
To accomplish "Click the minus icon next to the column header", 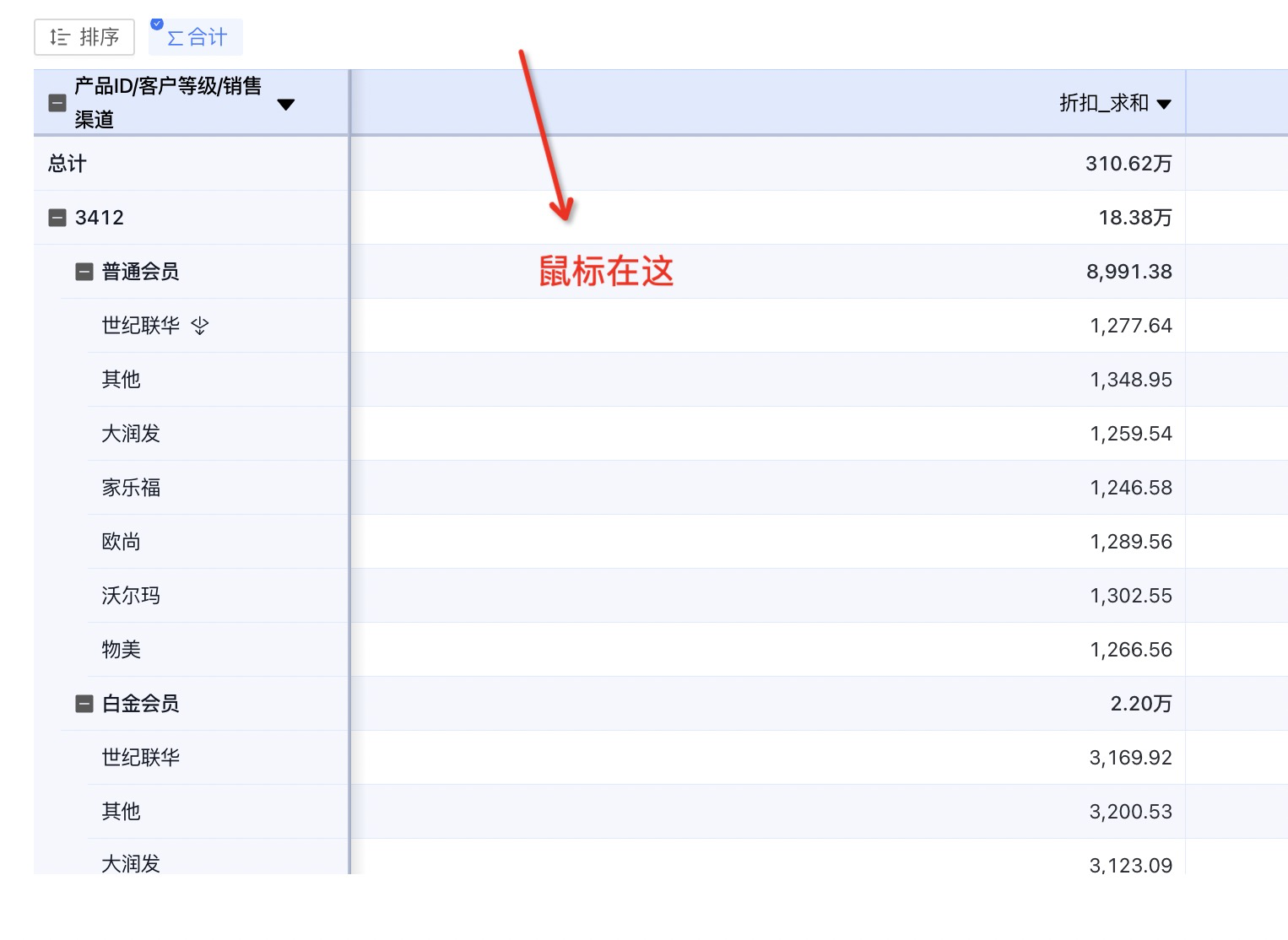I will click(x=57, y=102).
